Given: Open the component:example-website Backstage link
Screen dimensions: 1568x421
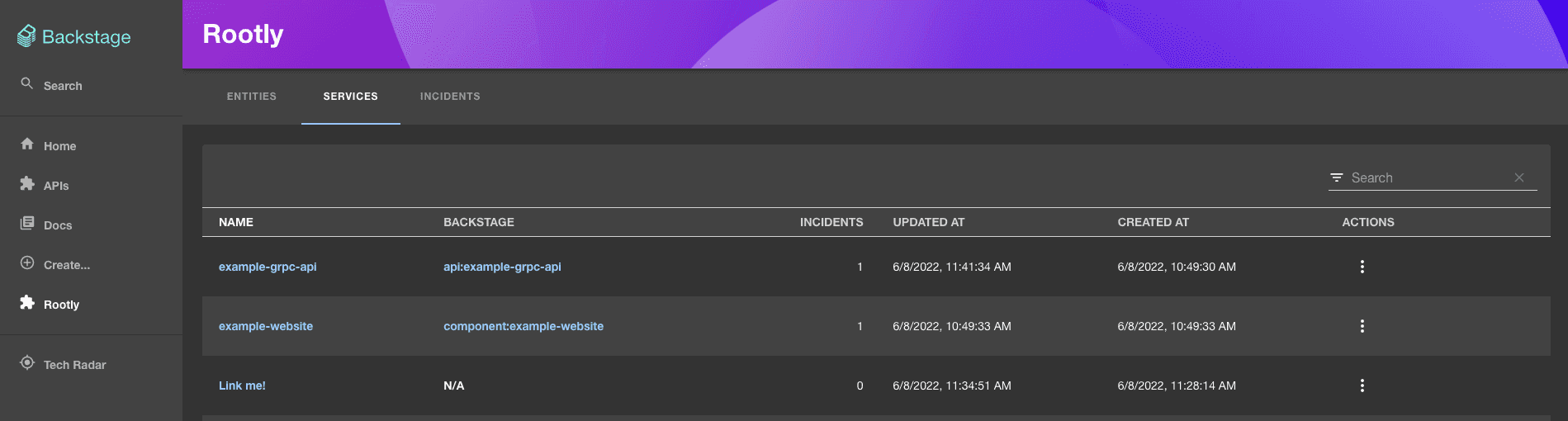Looking at the screenshot, I should click(x=523, y=326).
